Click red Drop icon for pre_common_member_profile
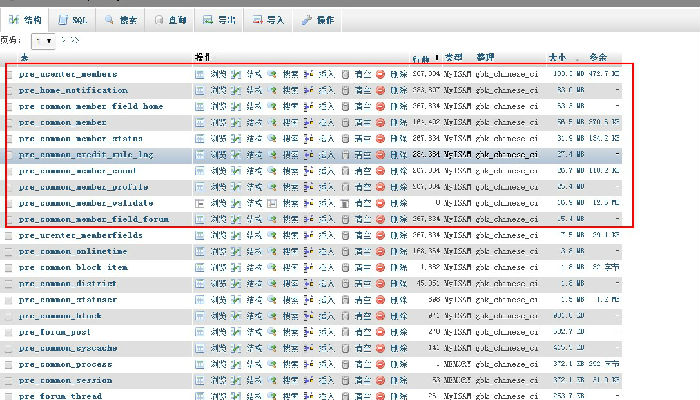 tap(381, 187)
